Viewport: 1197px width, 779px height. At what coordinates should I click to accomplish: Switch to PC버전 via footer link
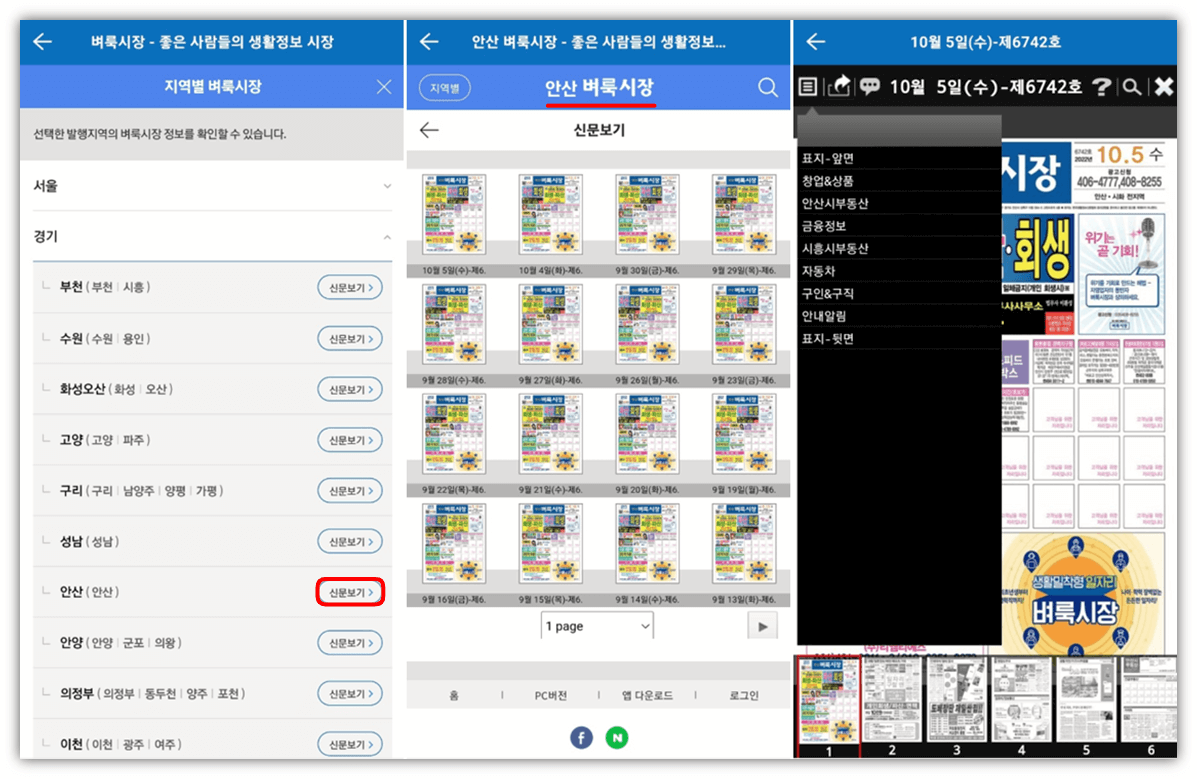click(x=550, y=695)
